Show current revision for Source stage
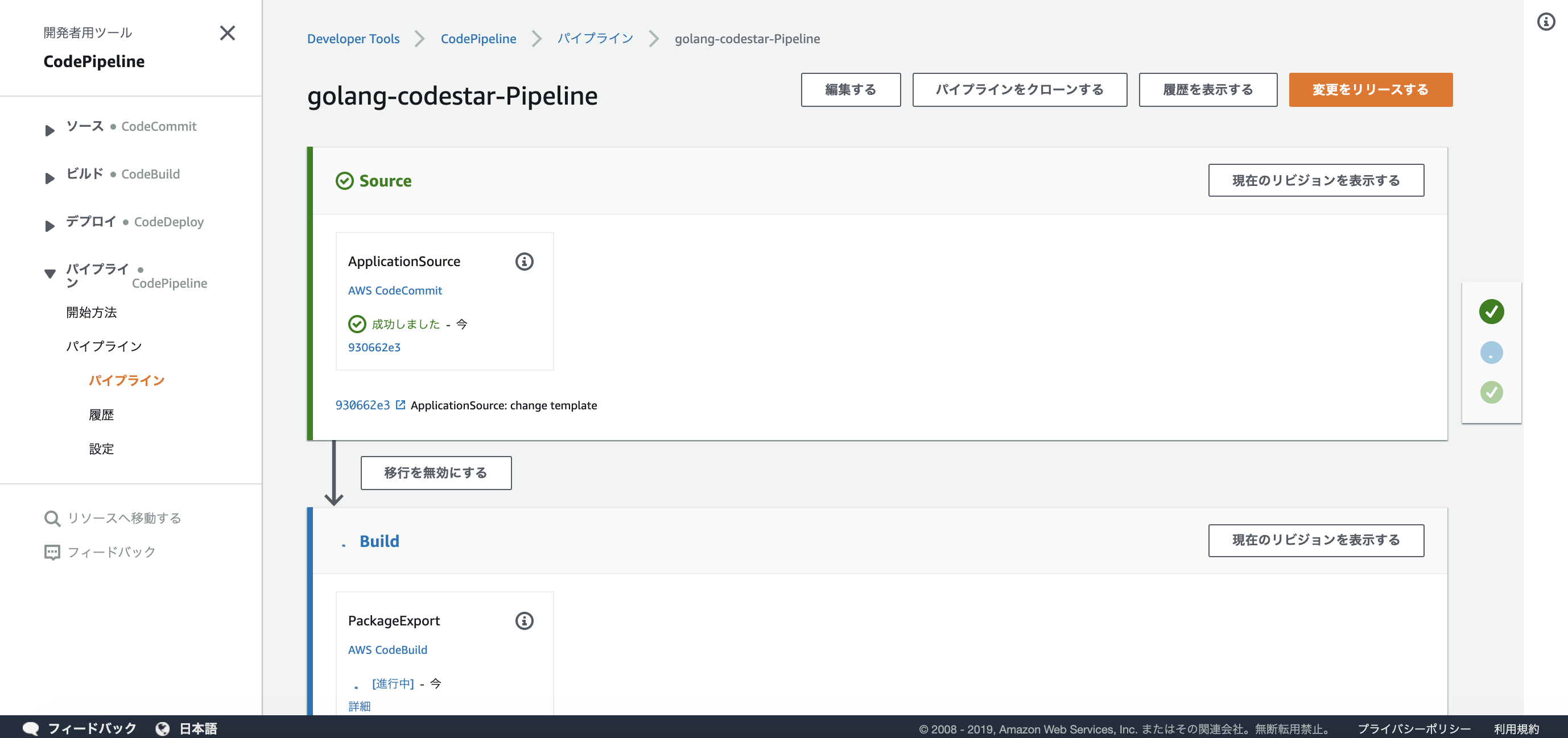This screenshot has width=1568, height=738. coord(1315,180)
